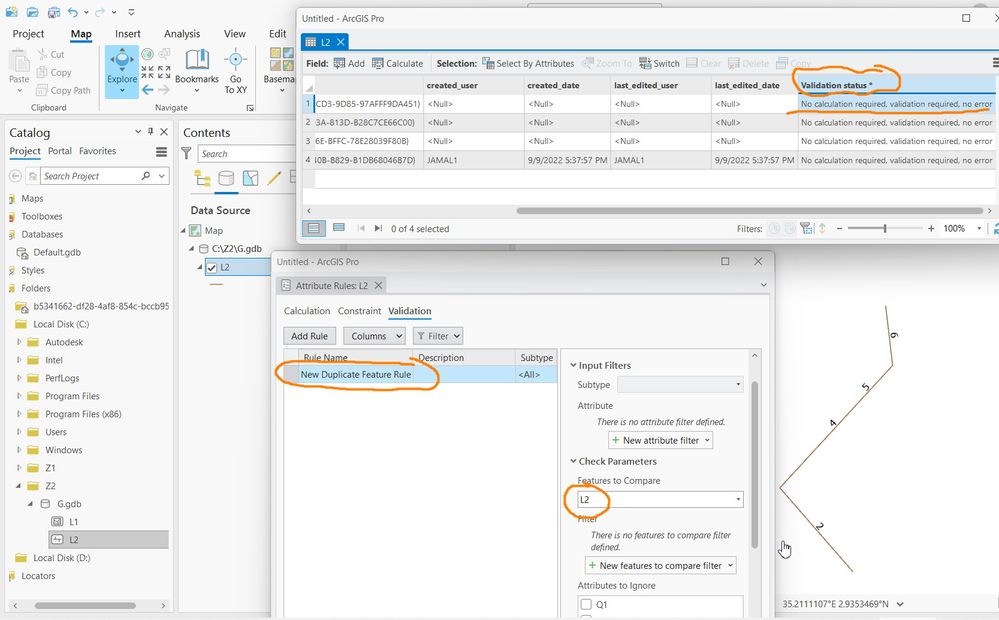The height and width of the screenshot is (620, 999).
Task: Click the Search Project input field
Action: pos(91,176)
